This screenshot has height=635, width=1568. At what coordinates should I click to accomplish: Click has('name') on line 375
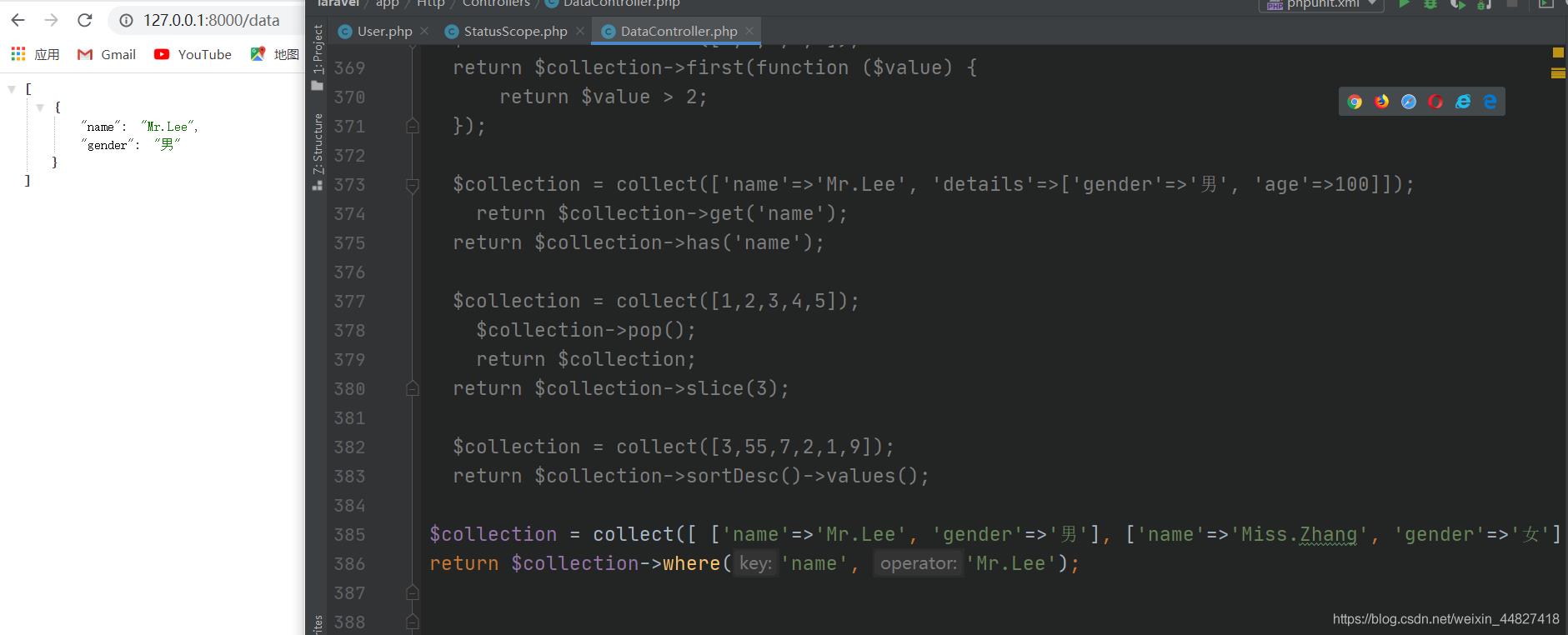[749, 242]
